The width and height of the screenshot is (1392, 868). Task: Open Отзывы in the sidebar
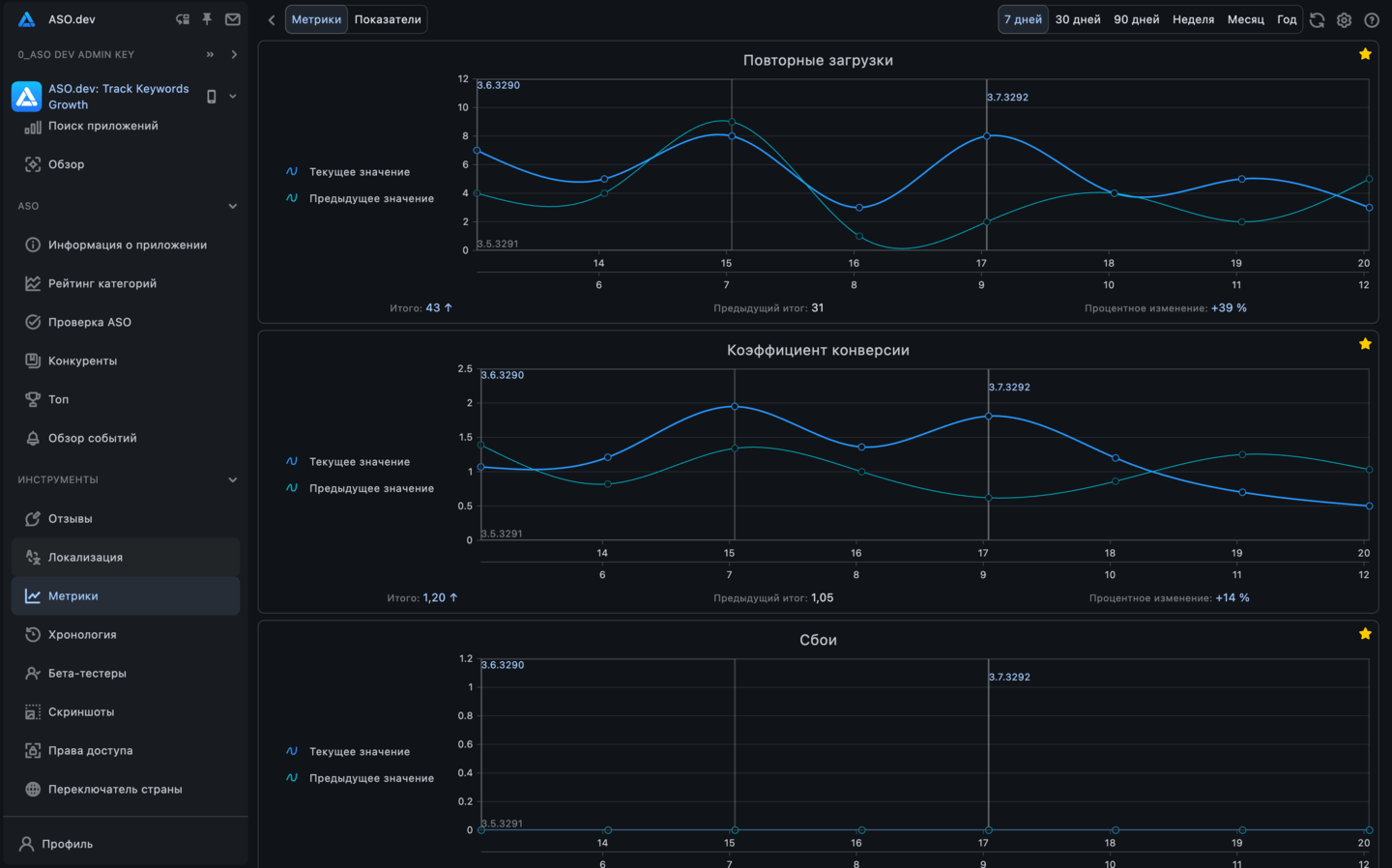tap(71, 519)
